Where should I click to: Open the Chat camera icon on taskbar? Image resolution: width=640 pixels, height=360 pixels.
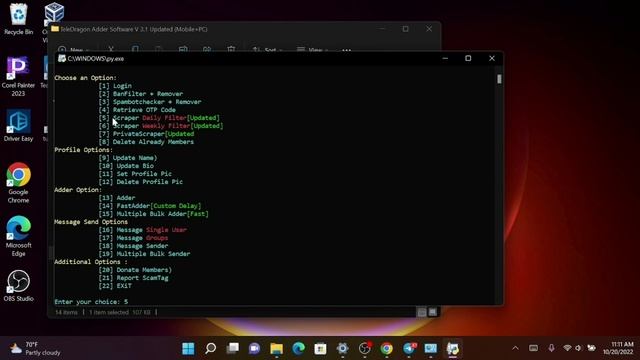pyautogui.click(x=255, y=348)
